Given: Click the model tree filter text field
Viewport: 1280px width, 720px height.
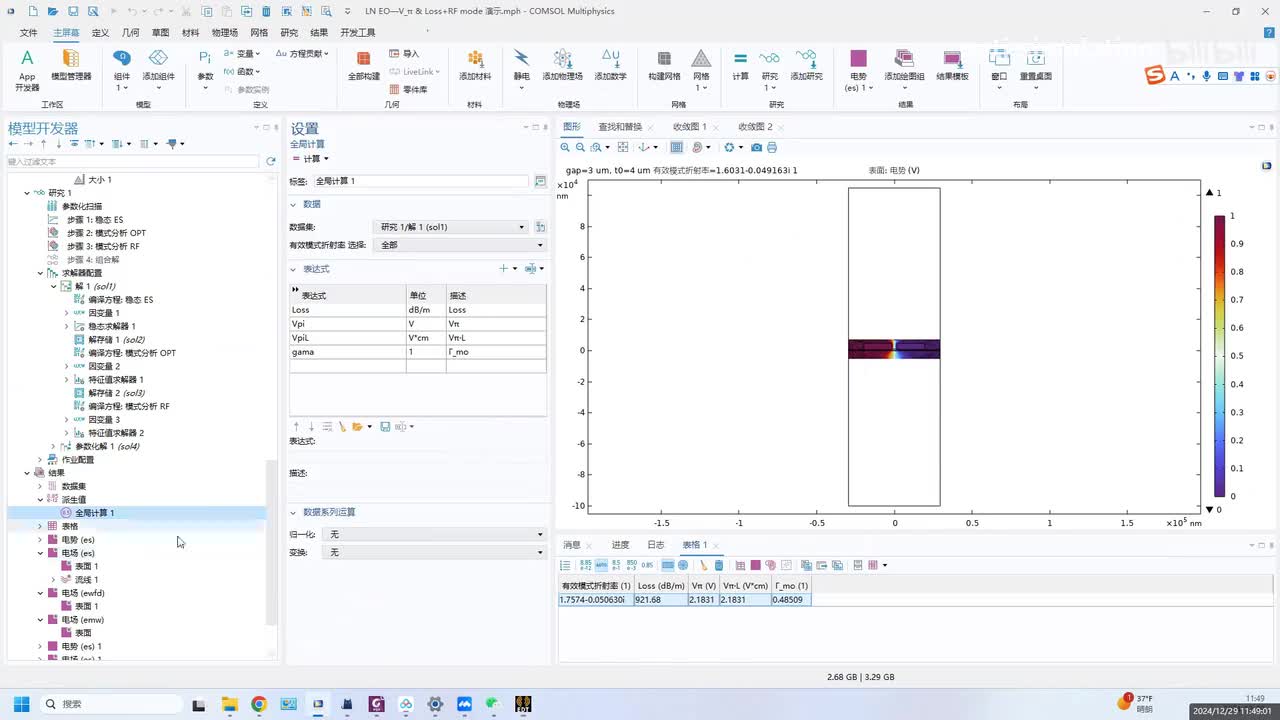Looking at the screenshot, I should point(133,161).
